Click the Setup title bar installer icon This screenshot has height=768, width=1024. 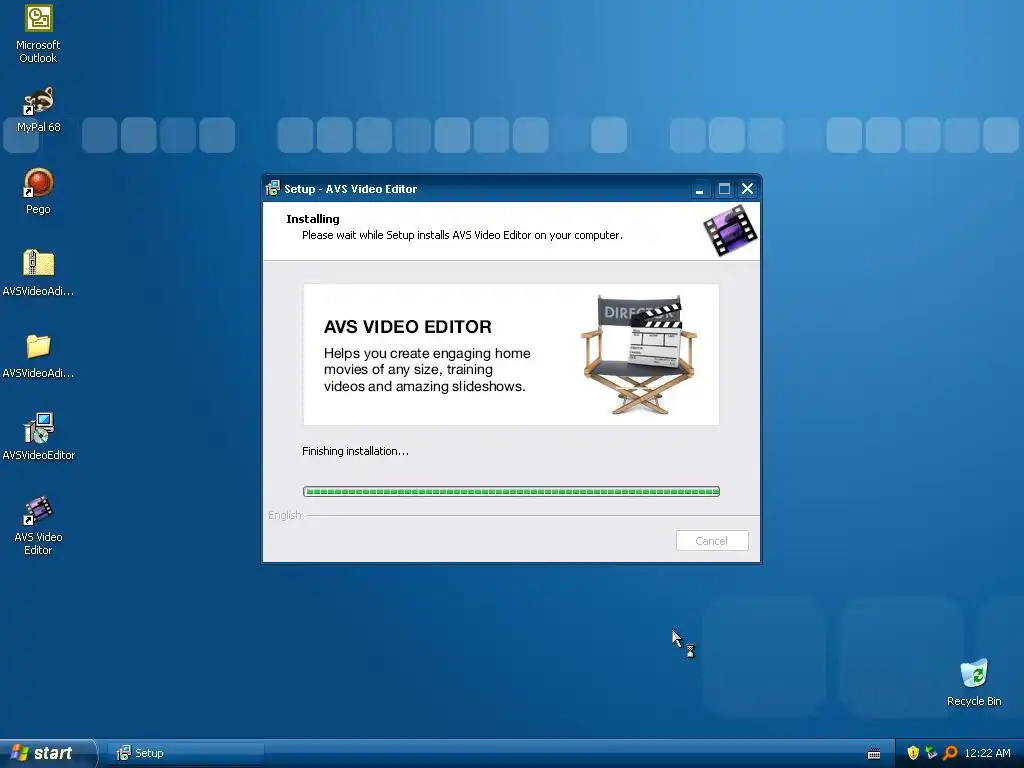click(273, 189)
